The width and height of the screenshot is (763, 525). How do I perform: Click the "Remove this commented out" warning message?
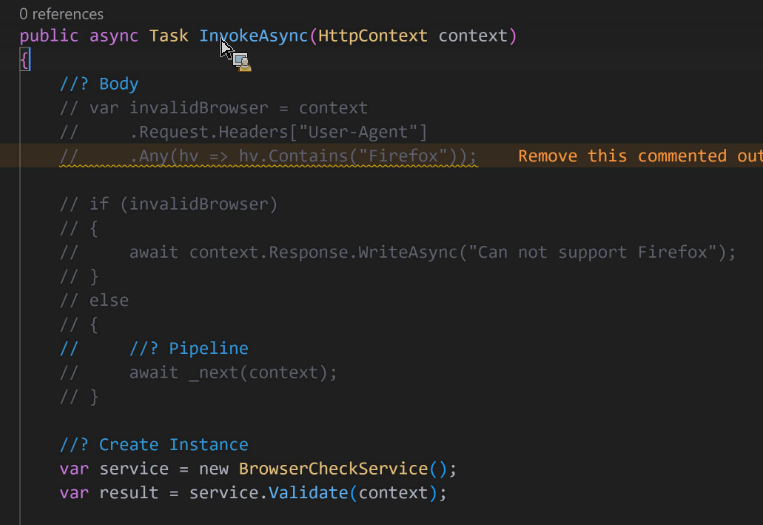[x=640, y=156]
